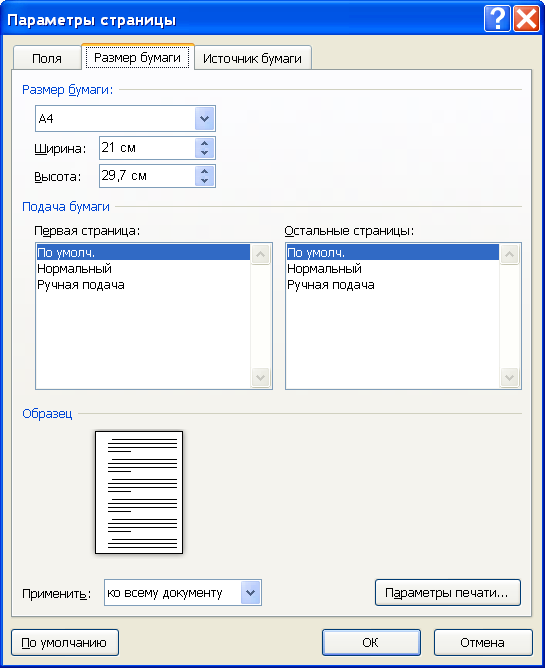Select По умолч. in Остальные страницы list
The width and height of the screenshot is (545, 668).
click(392, 252)
